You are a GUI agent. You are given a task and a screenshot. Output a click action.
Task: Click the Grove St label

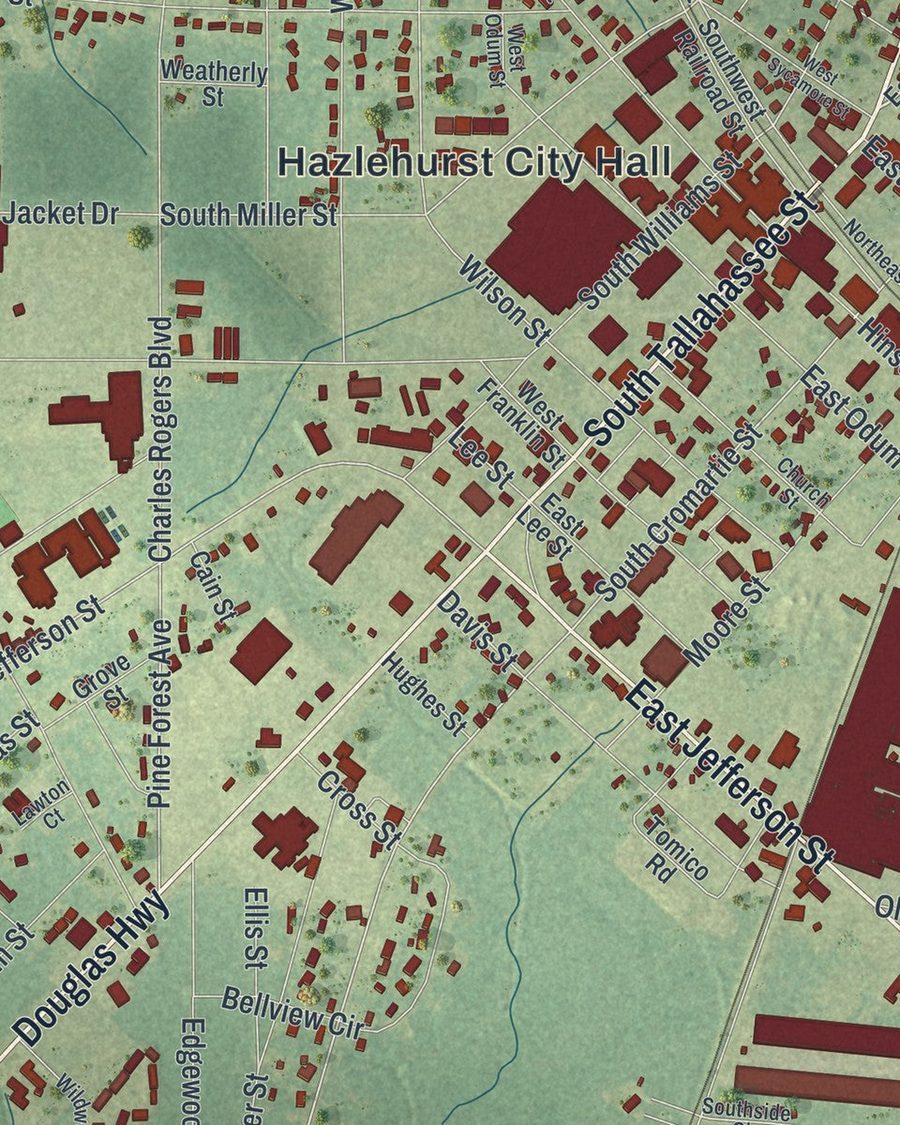104,681
